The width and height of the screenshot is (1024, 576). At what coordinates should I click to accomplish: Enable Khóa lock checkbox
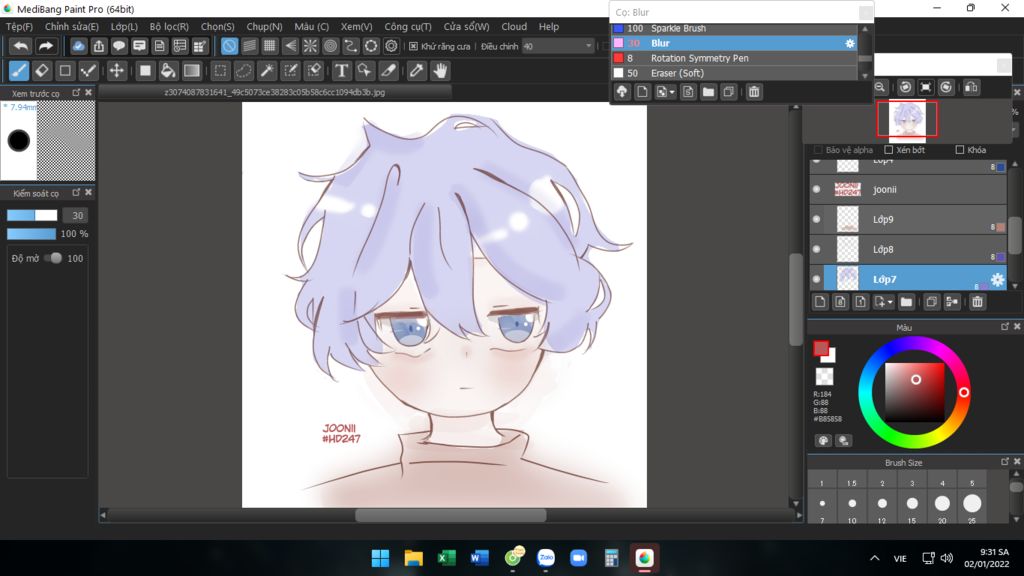click(x=959, y=150)
